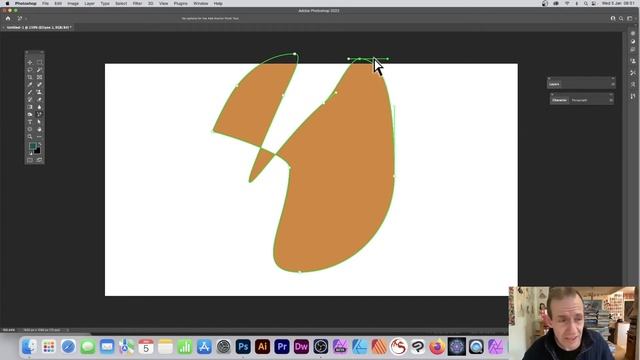Click the zoom percentage field in status bar
The height and width of the screenshot is (360, 640).
9,330
